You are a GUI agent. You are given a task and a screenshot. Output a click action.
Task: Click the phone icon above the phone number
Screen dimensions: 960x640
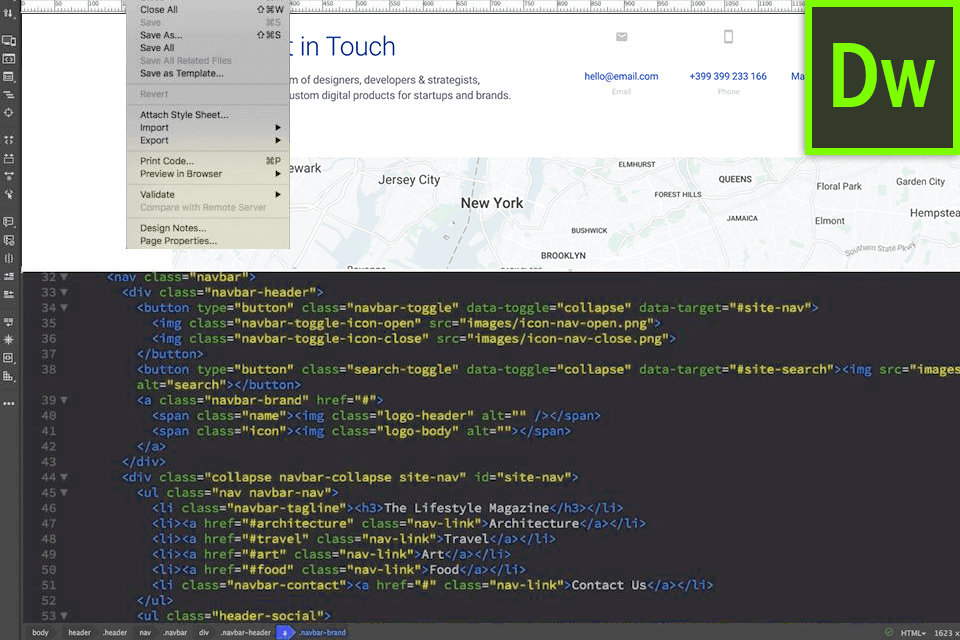(728, 37)
